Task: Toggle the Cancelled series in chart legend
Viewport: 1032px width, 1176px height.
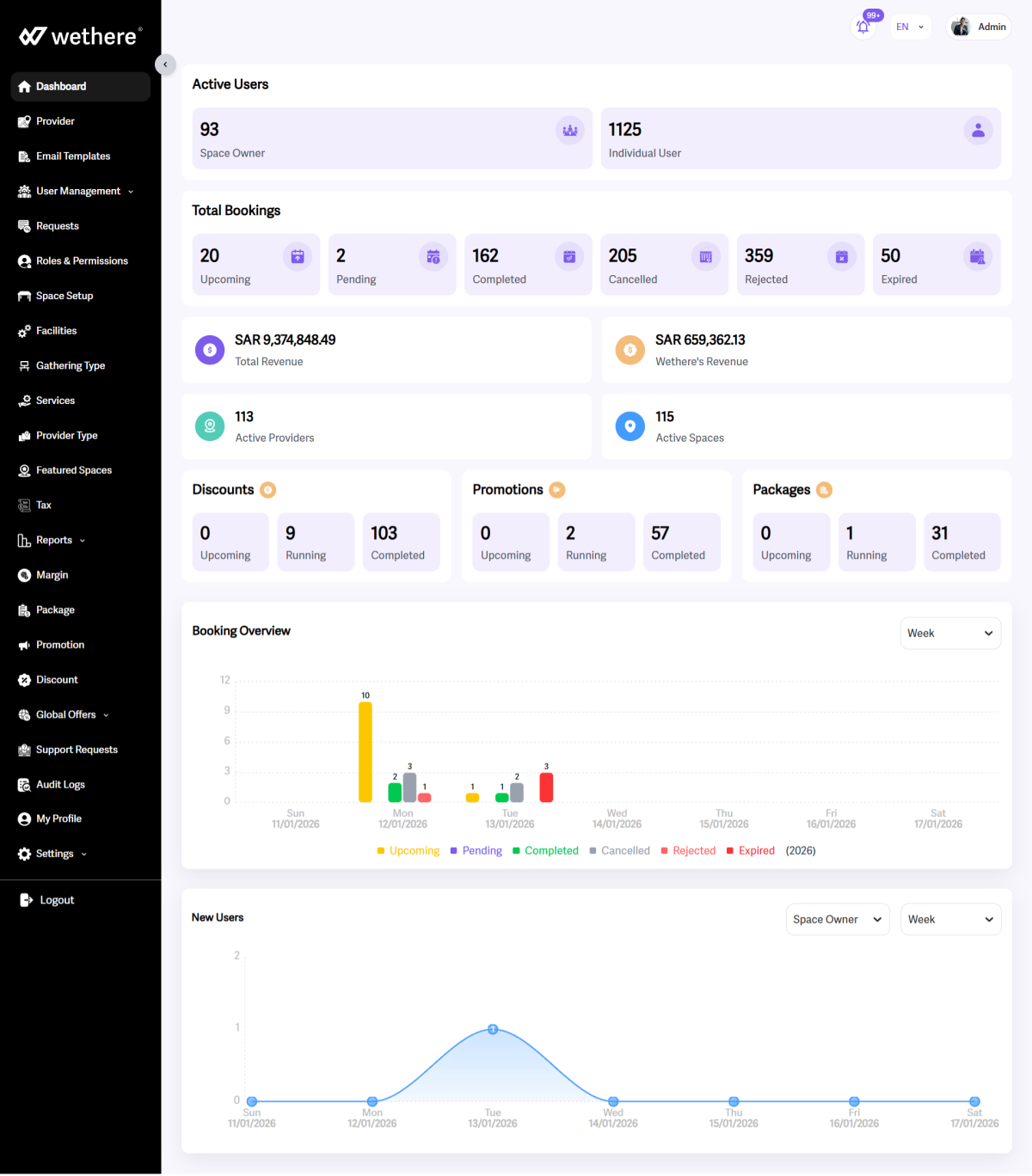Action: click(x=619, y=851)
